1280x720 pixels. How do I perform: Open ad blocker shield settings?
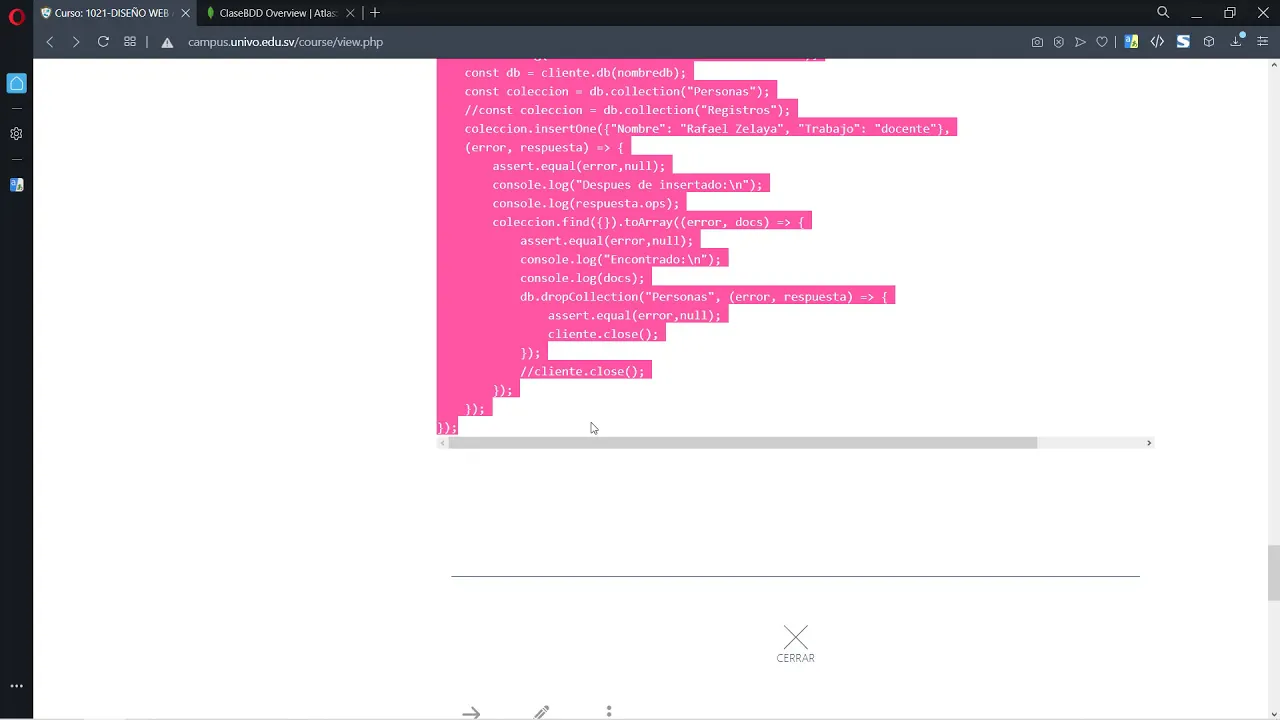(1059, 42)
